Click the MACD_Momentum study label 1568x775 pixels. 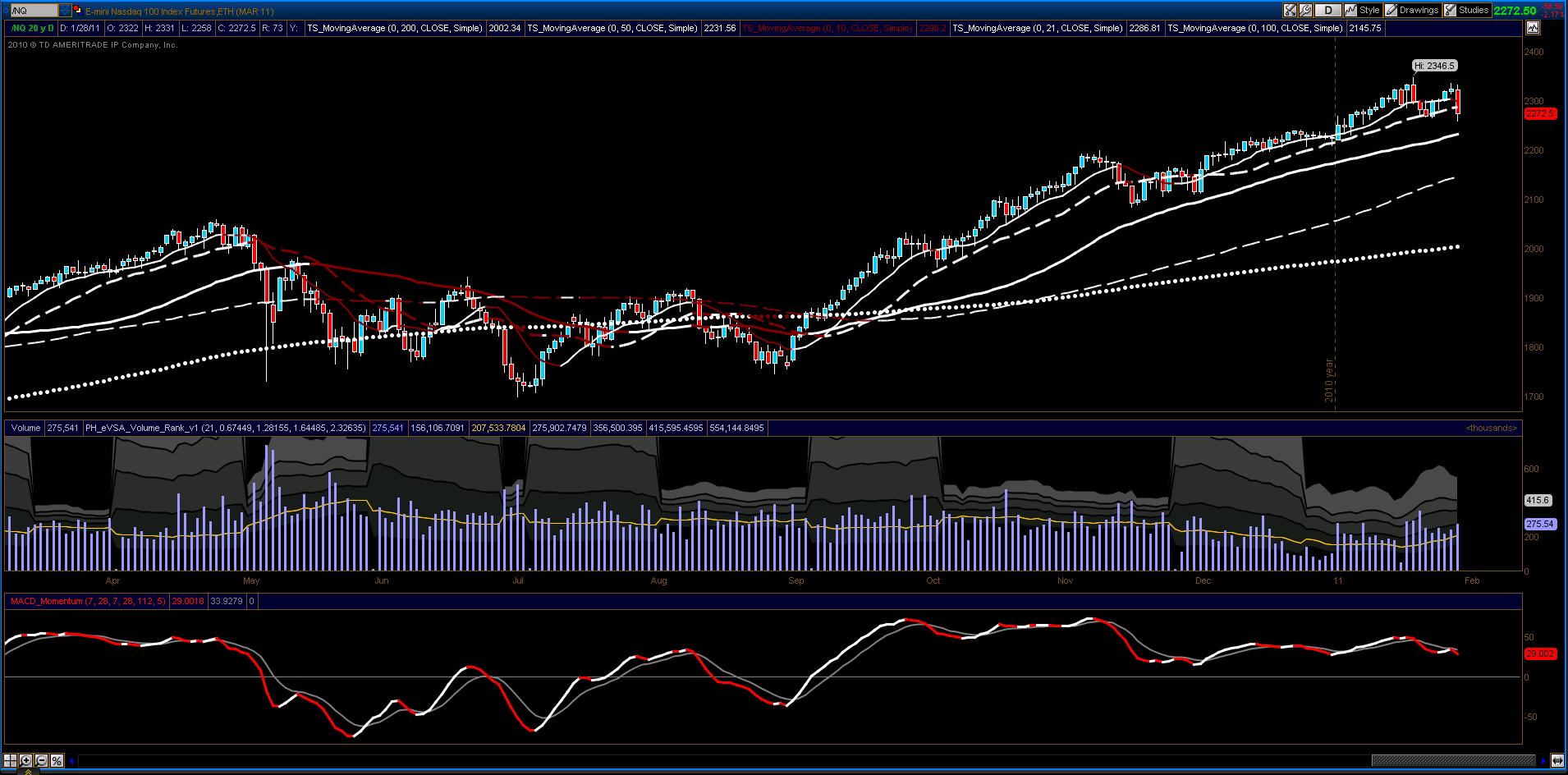tap(88, 602)
